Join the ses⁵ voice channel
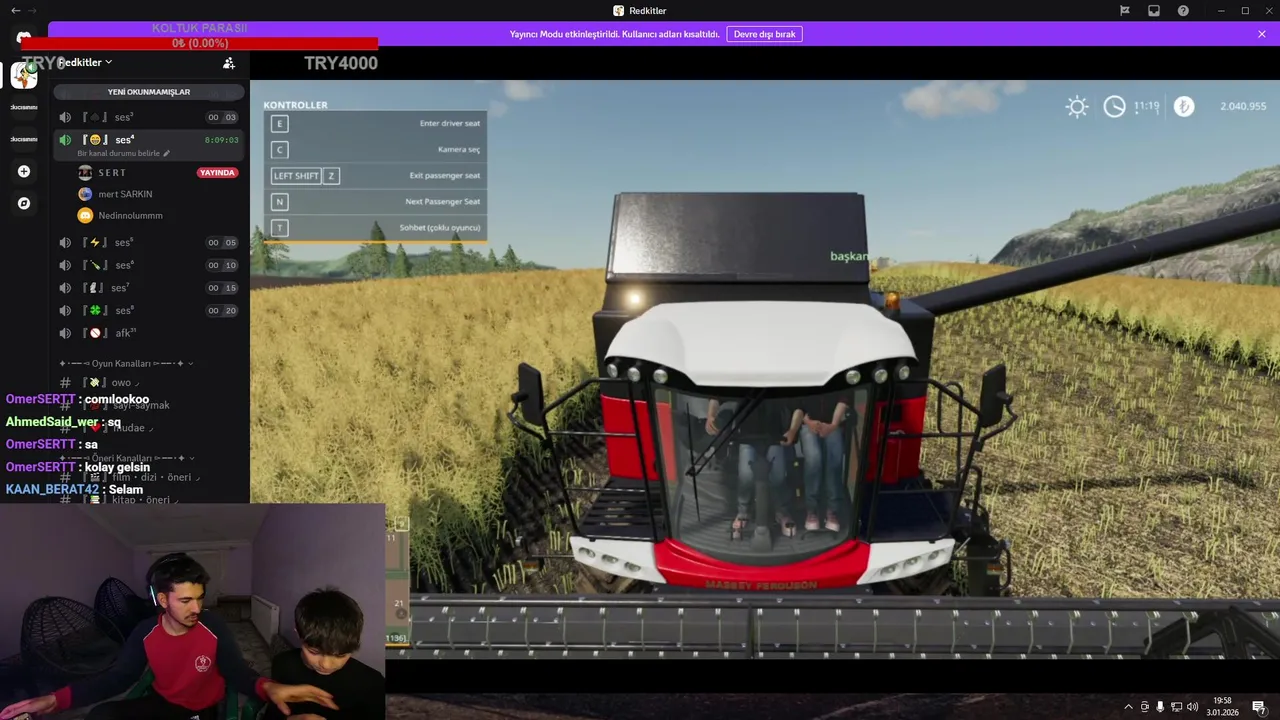The height and width of the screenshot is (720, 1280). point(149,242)
